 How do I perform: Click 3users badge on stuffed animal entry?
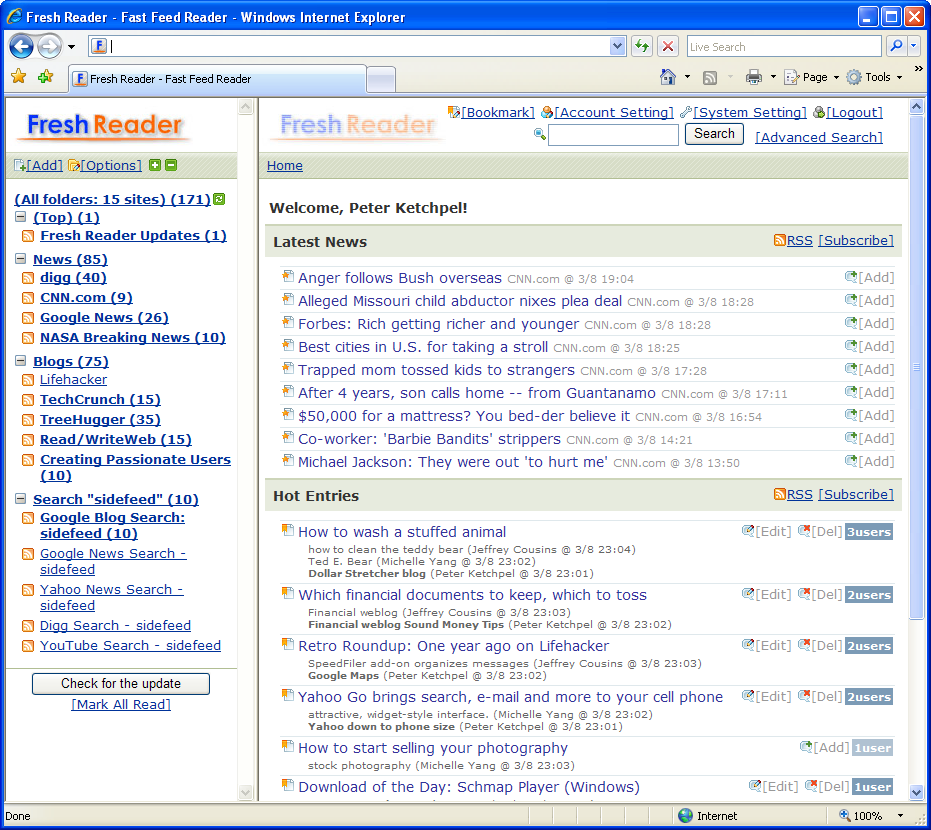tap(869, 532)
